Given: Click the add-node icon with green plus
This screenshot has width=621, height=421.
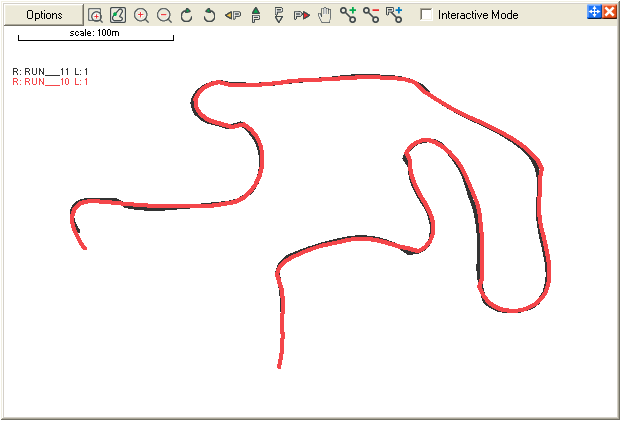Looking at the screenshot, I should (x=348, y=15).
